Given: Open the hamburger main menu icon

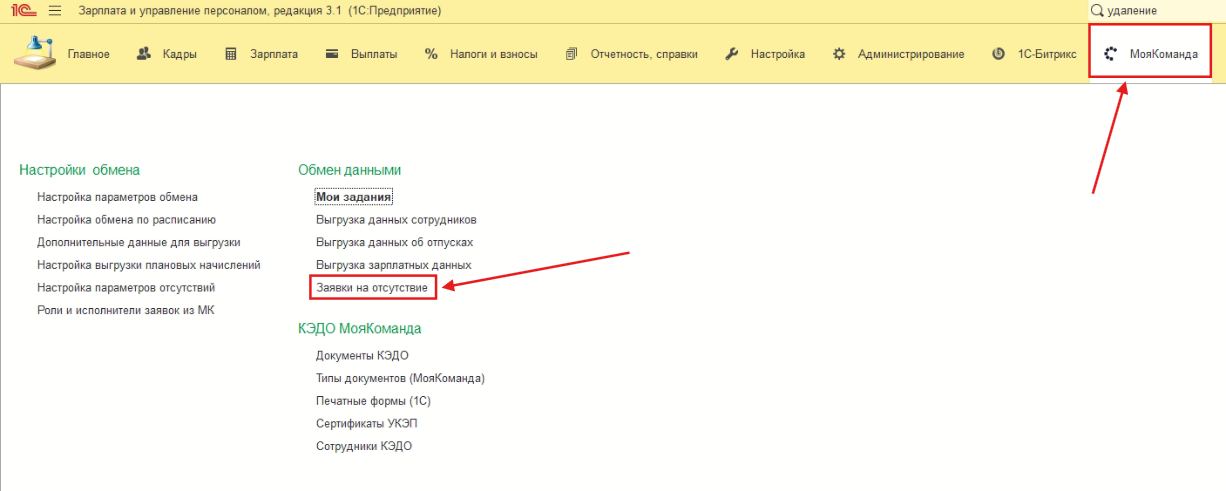Looking at the screenshot, I should click(54, 10).
